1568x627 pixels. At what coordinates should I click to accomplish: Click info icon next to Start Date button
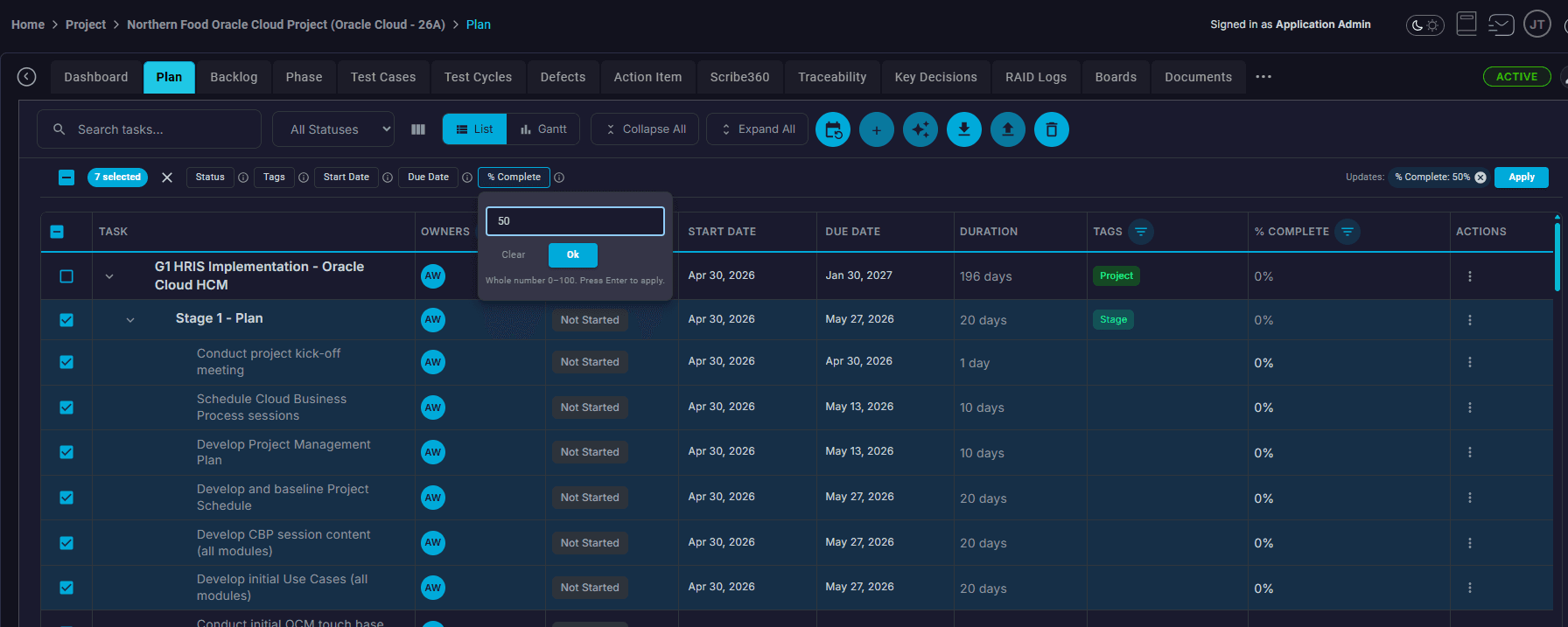388,178
